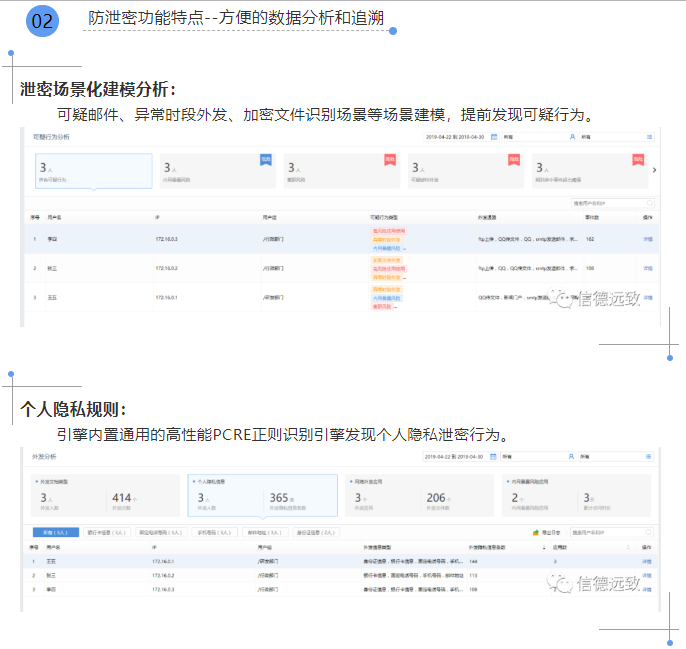Open 详情 link for 王五 in 外发分析 table
The height and width of the screenshot is (649, 686).
tap(647, 562)
